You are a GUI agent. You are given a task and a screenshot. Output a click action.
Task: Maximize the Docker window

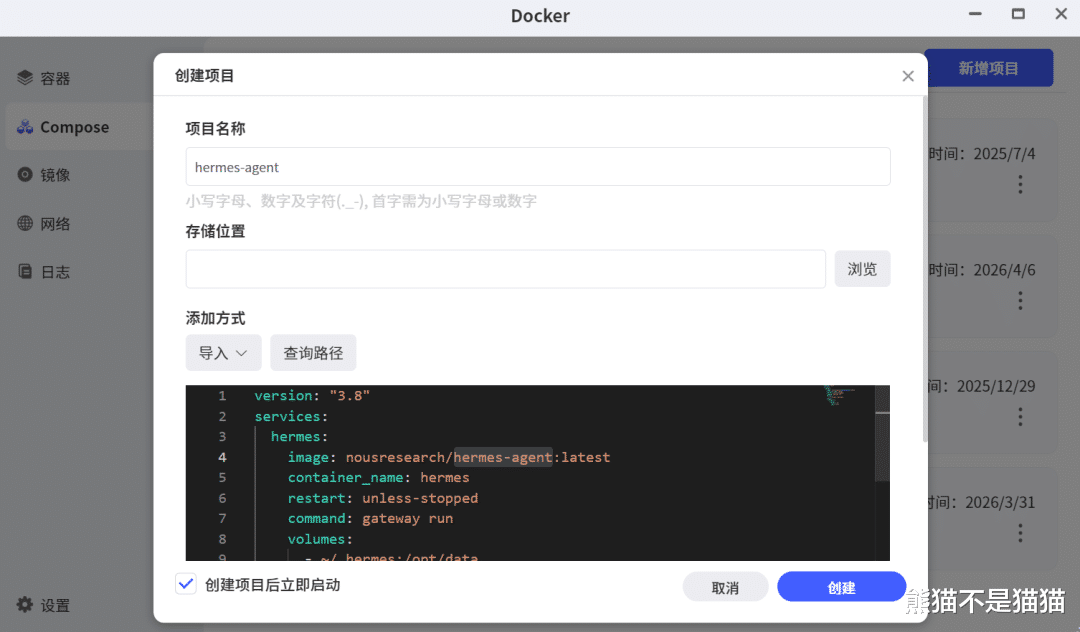(1018, 14)
